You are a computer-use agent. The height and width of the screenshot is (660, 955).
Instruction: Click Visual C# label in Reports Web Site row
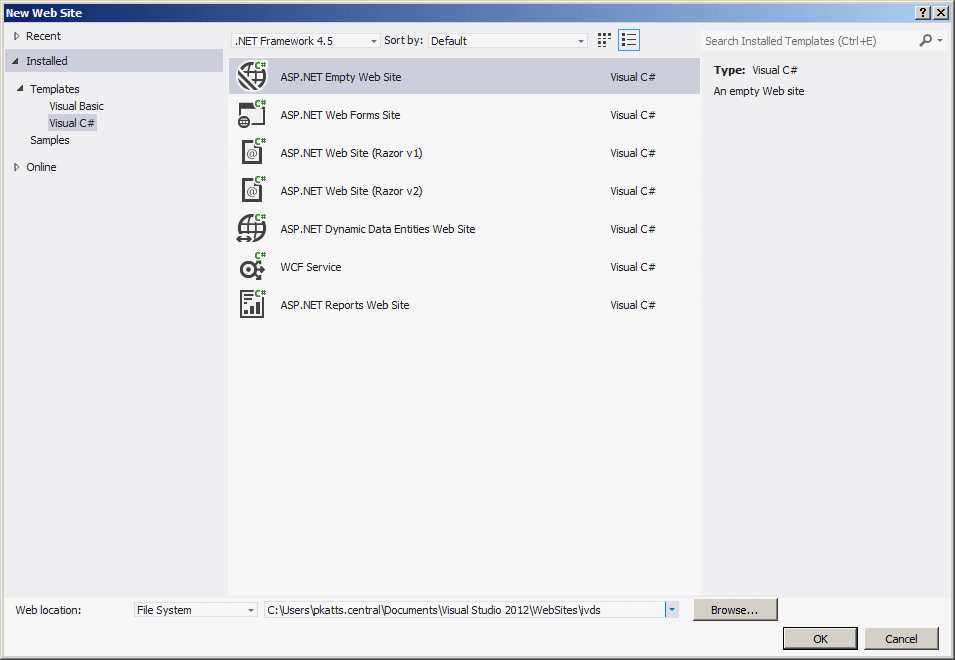click(633, 305)
